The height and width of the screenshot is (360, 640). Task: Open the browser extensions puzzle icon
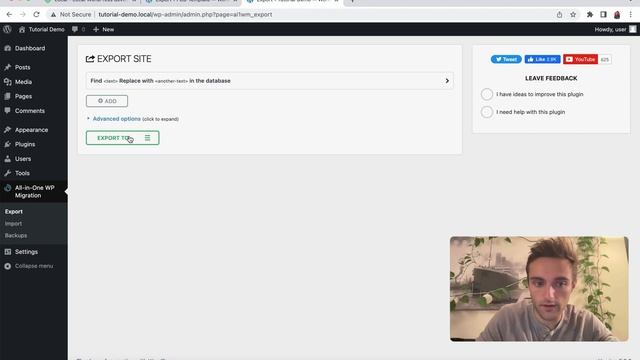tap(590, 14)
